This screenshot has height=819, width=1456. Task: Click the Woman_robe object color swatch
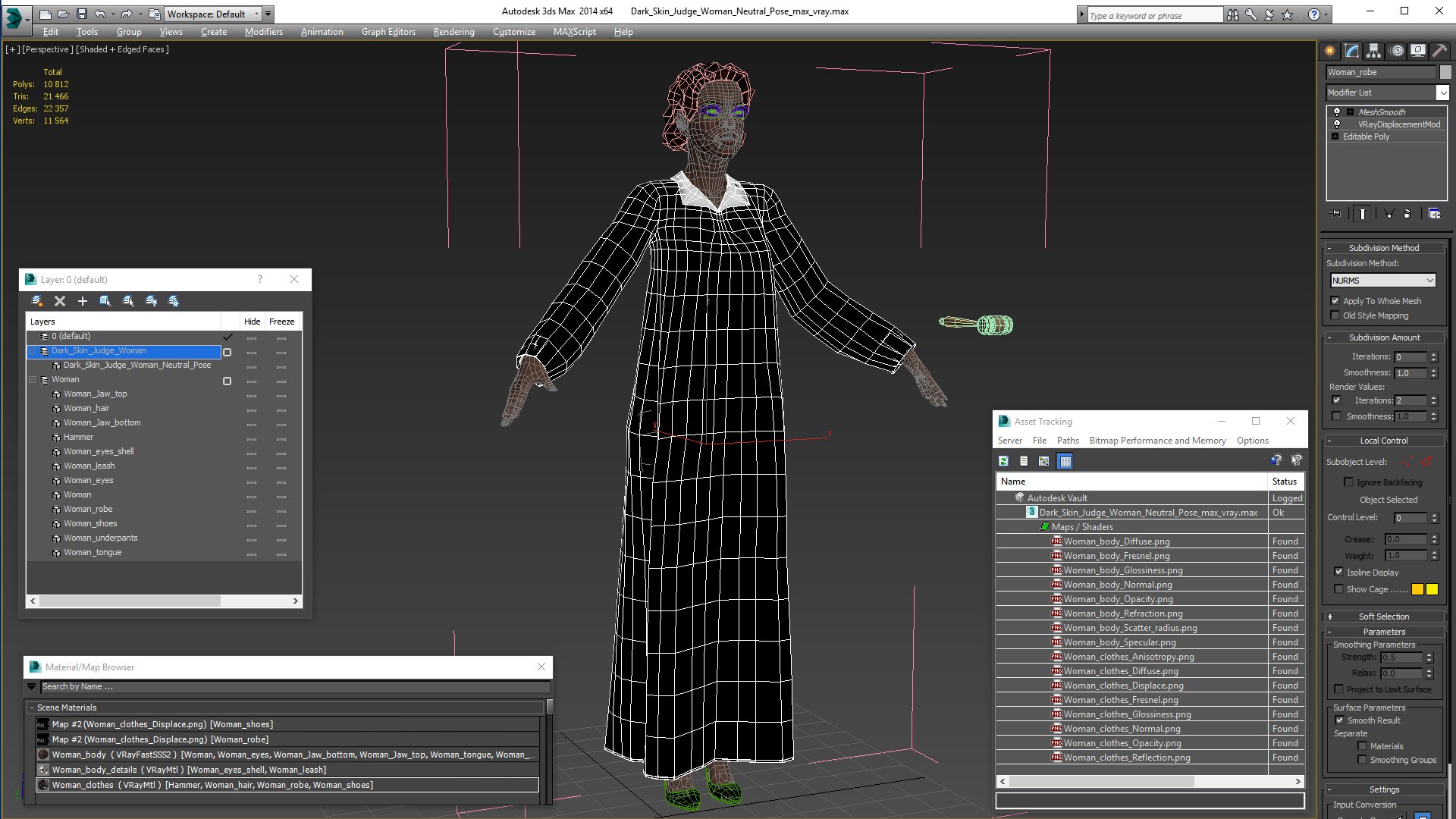click(x=1445, y=72)
